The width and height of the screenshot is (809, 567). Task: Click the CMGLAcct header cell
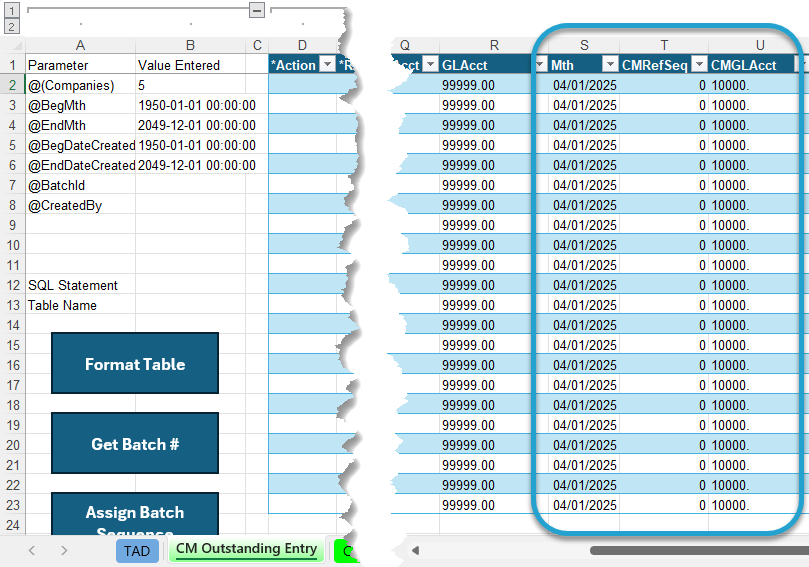pos(751,65)
